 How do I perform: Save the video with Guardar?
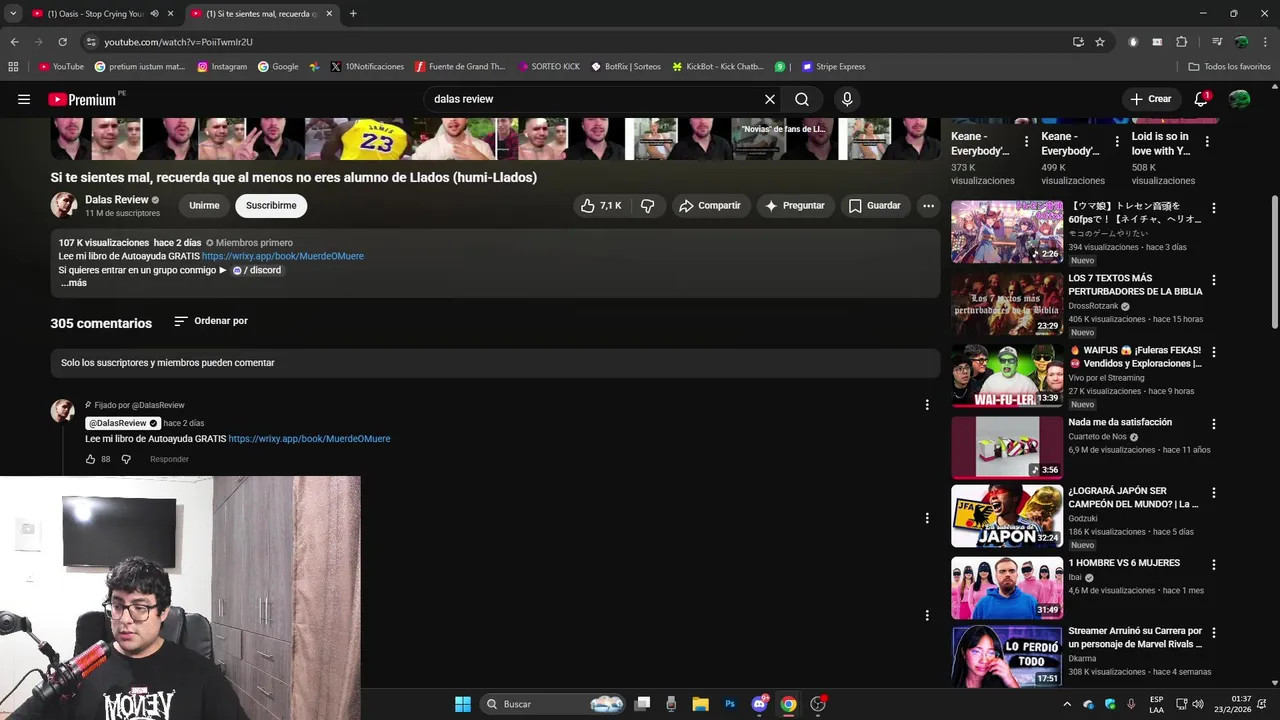point(875,206)
